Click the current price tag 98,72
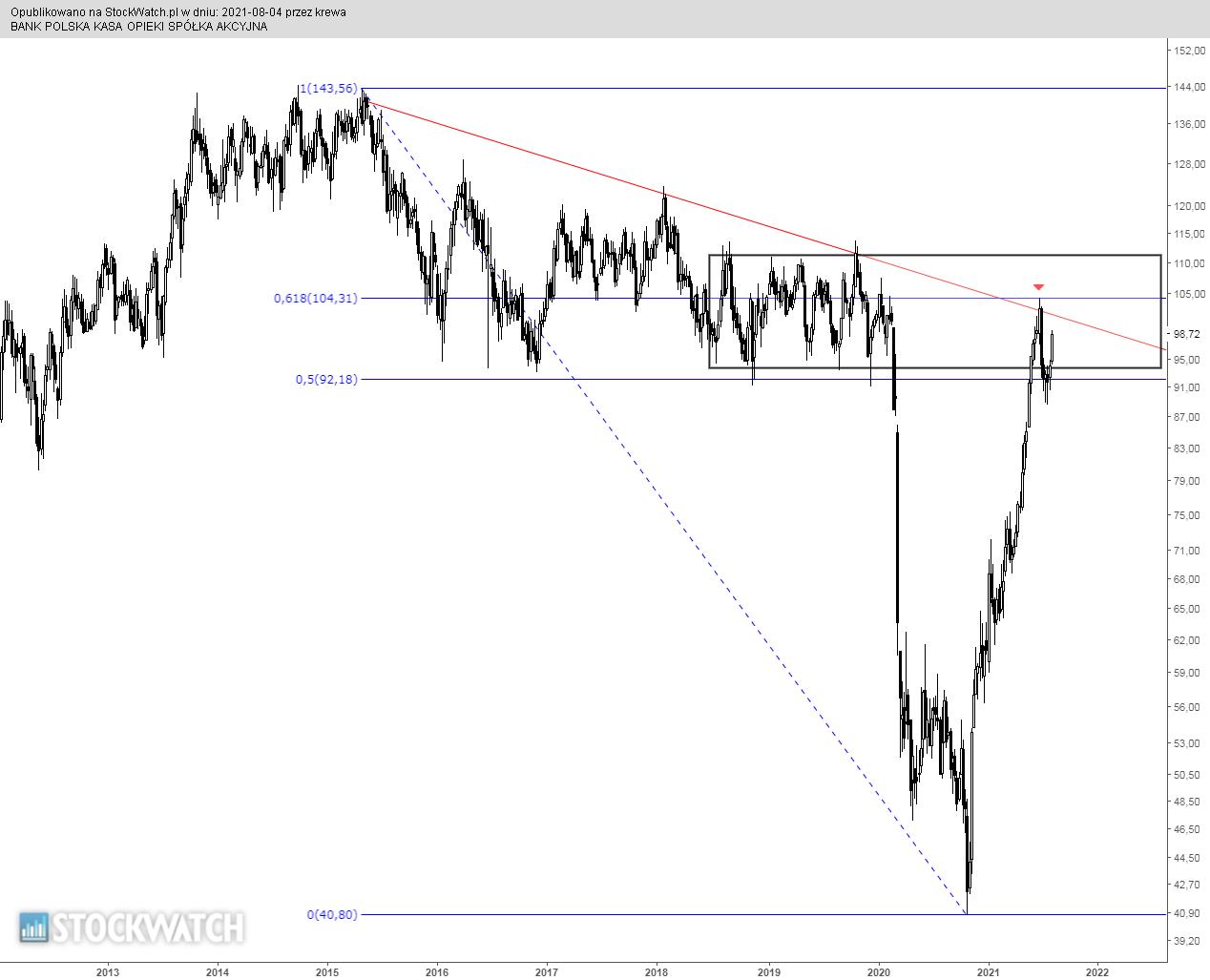Viewport: 1210px width, 980px height. click(1188, 334)
